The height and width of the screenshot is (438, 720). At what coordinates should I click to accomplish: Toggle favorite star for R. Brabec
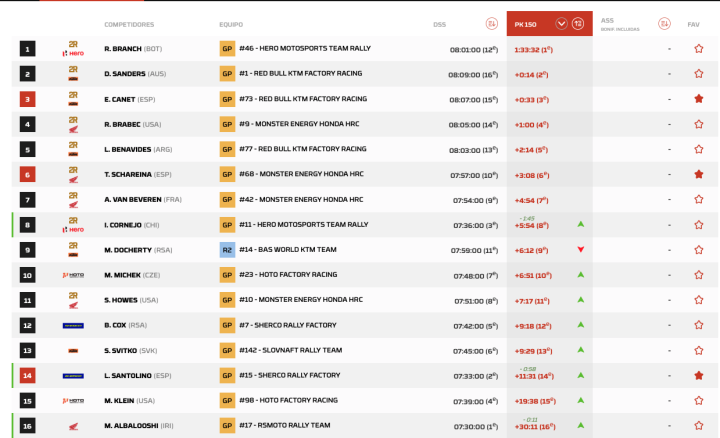point(698,124)
